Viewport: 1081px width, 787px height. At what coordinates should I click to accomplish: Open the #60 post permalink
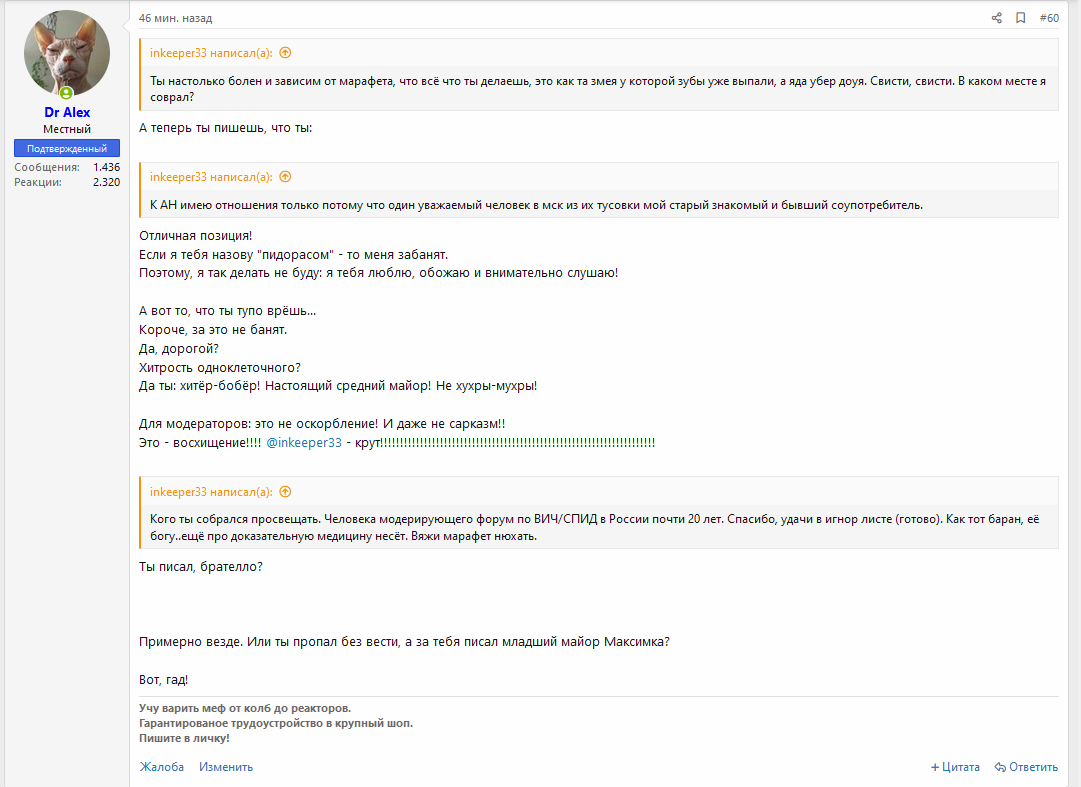(x=1049, y=18)
